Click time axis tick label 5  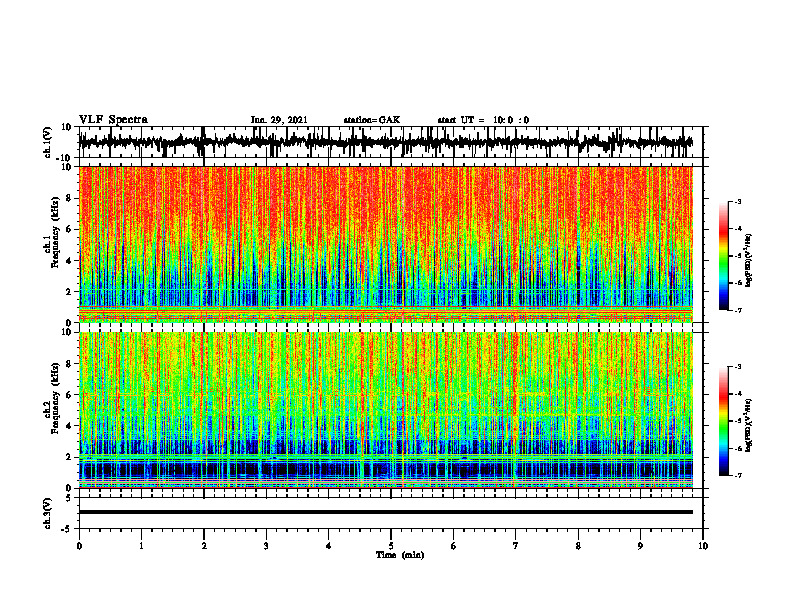pyautogui.click(x=391, y=546)
